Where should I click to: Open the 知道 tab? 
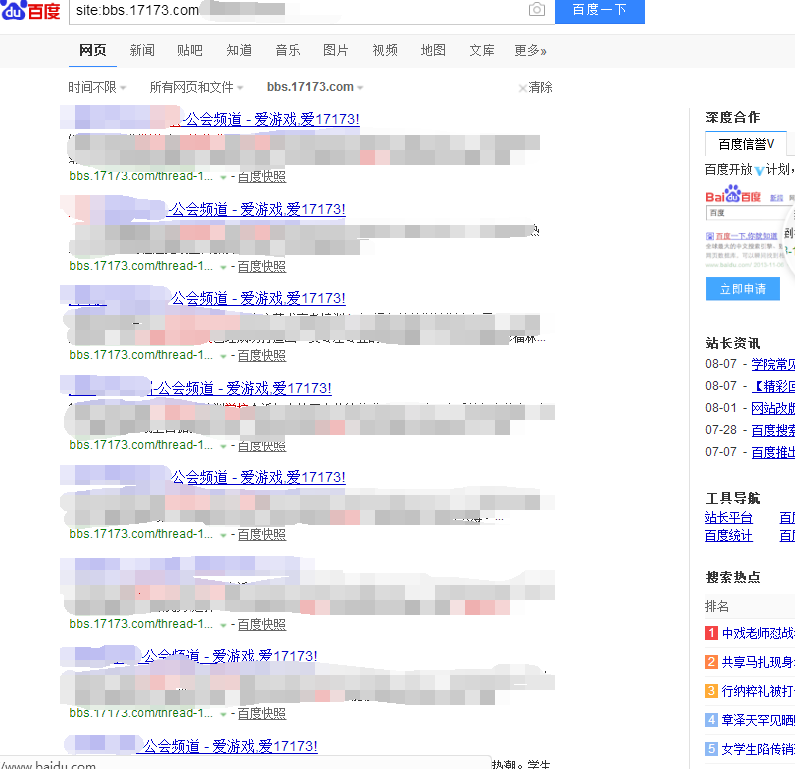239,50
